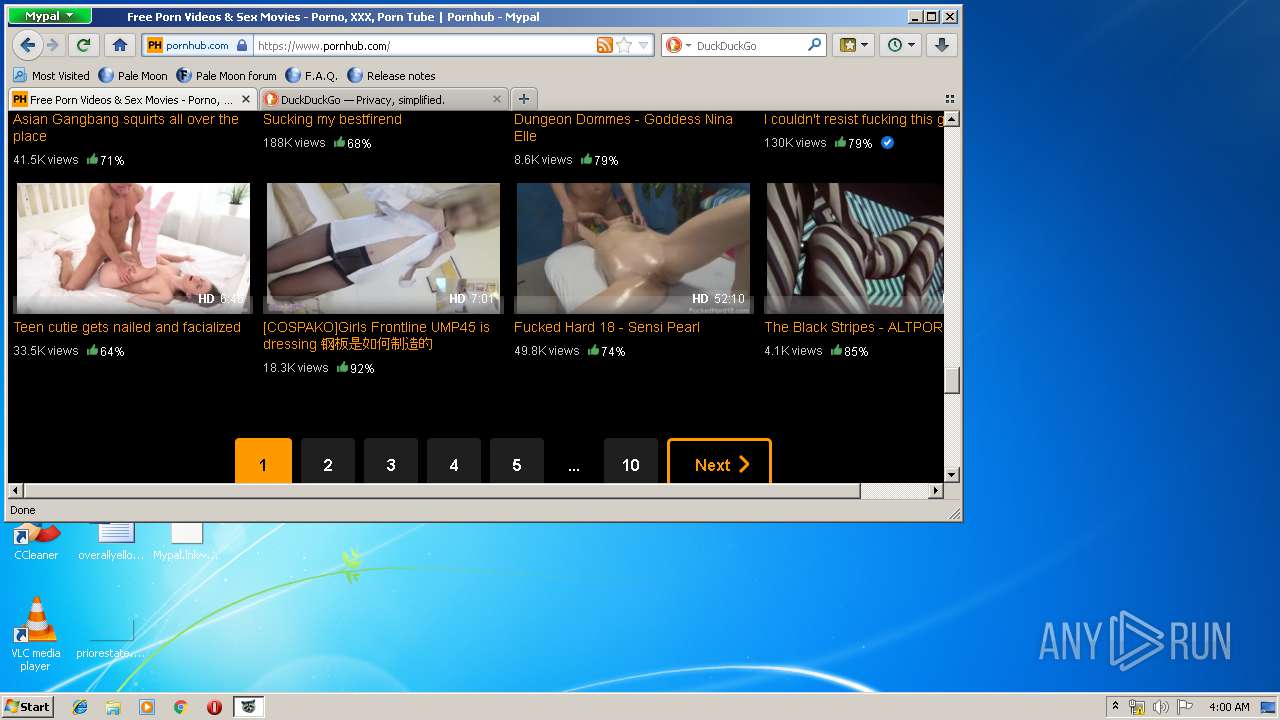1280x720 pixels.
Task: Select the Mypal.lnk desktop shortcut
Action: pyautogui.click(x=186, y=542)
